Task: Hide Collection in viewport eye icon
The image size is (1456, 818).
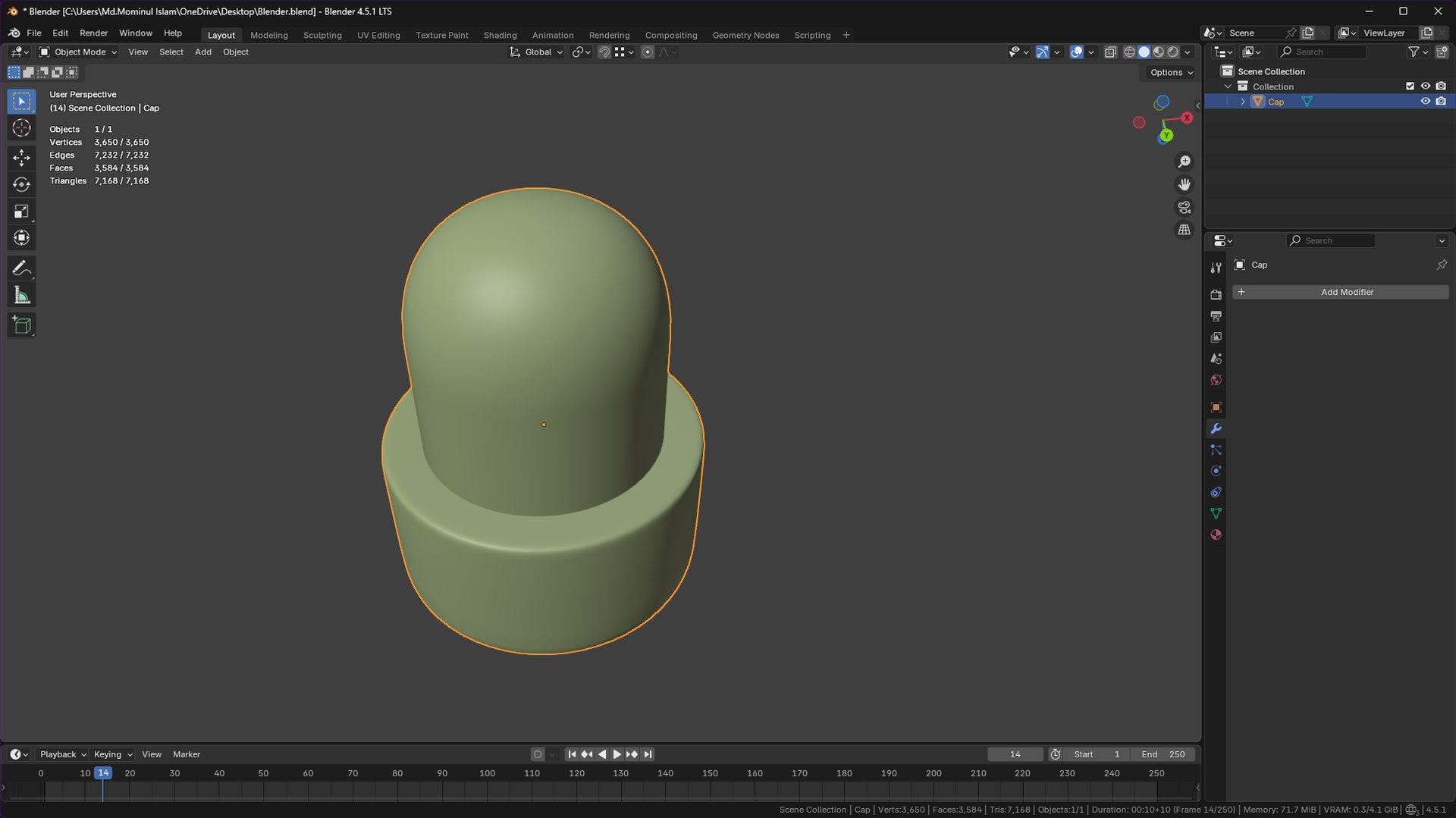Action: 1425,86
